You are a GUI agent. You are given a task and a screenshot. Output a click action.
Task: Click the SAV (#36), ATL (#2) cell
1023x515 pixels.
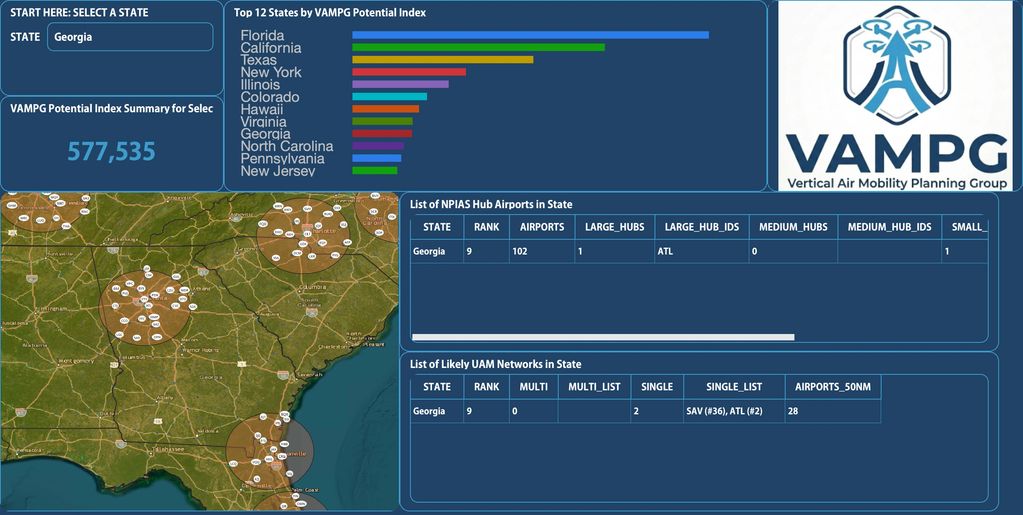[734, 411]
